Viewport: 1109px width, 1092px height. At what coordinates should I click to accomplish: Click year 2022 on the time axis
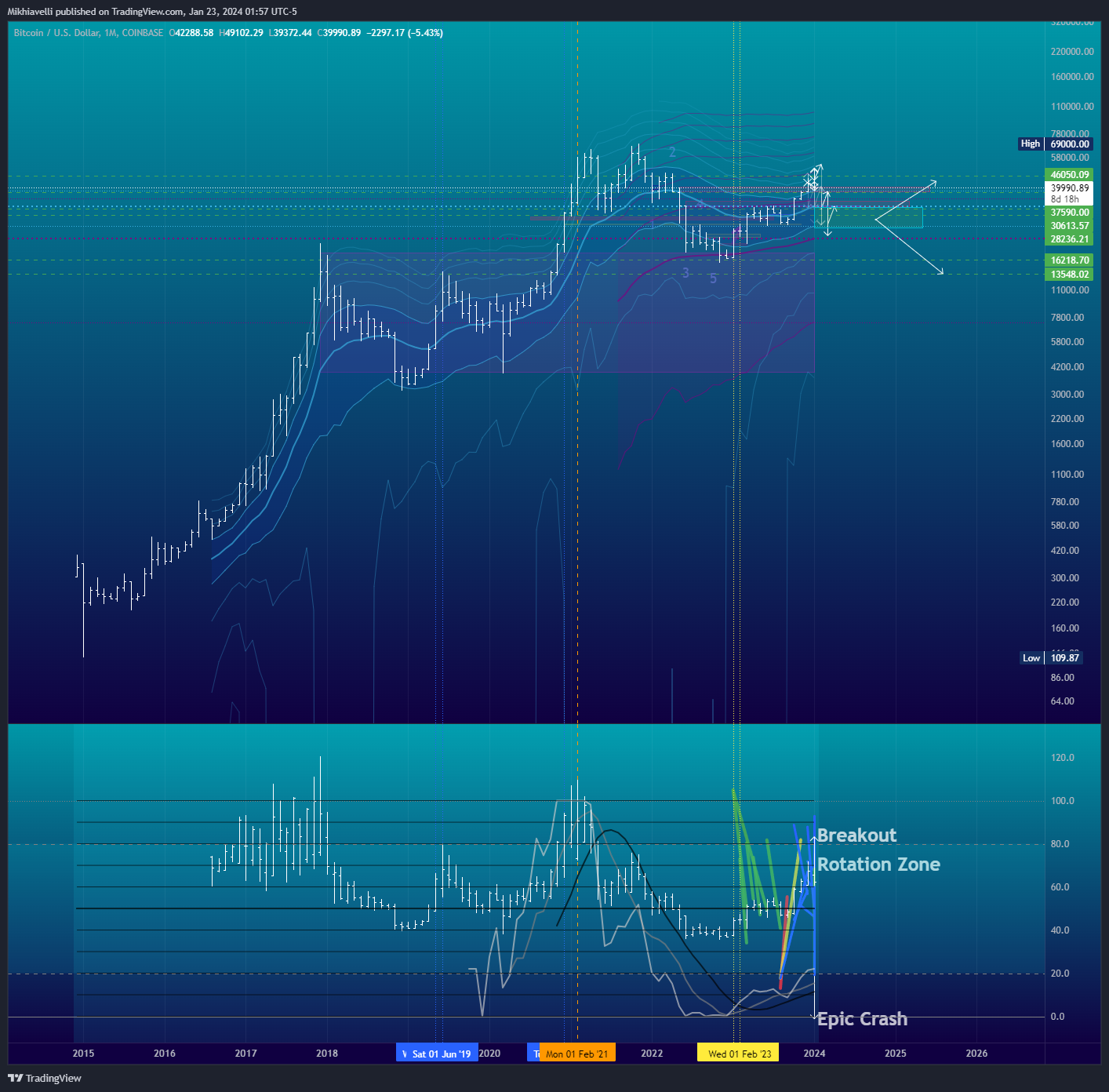[652, 1054]
